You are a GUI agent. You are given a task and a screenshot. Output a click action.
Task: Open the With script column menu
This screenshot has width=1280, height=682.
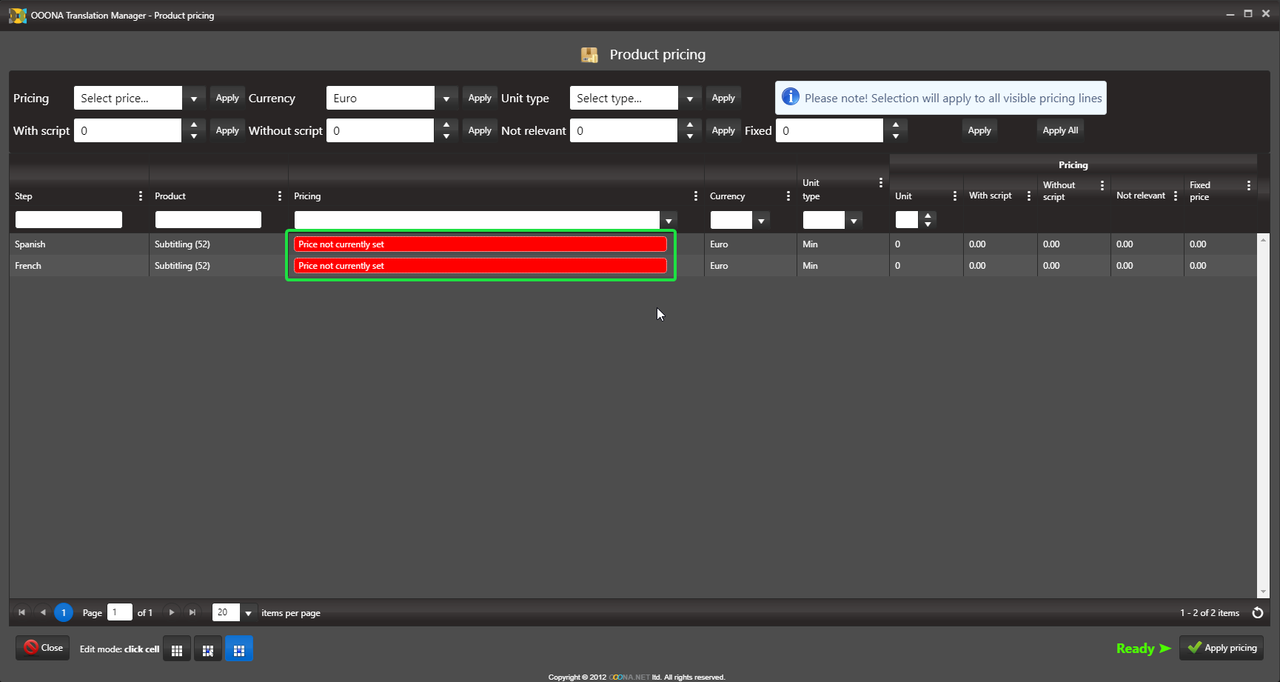pyautogui.click(x=1029, y=196)
